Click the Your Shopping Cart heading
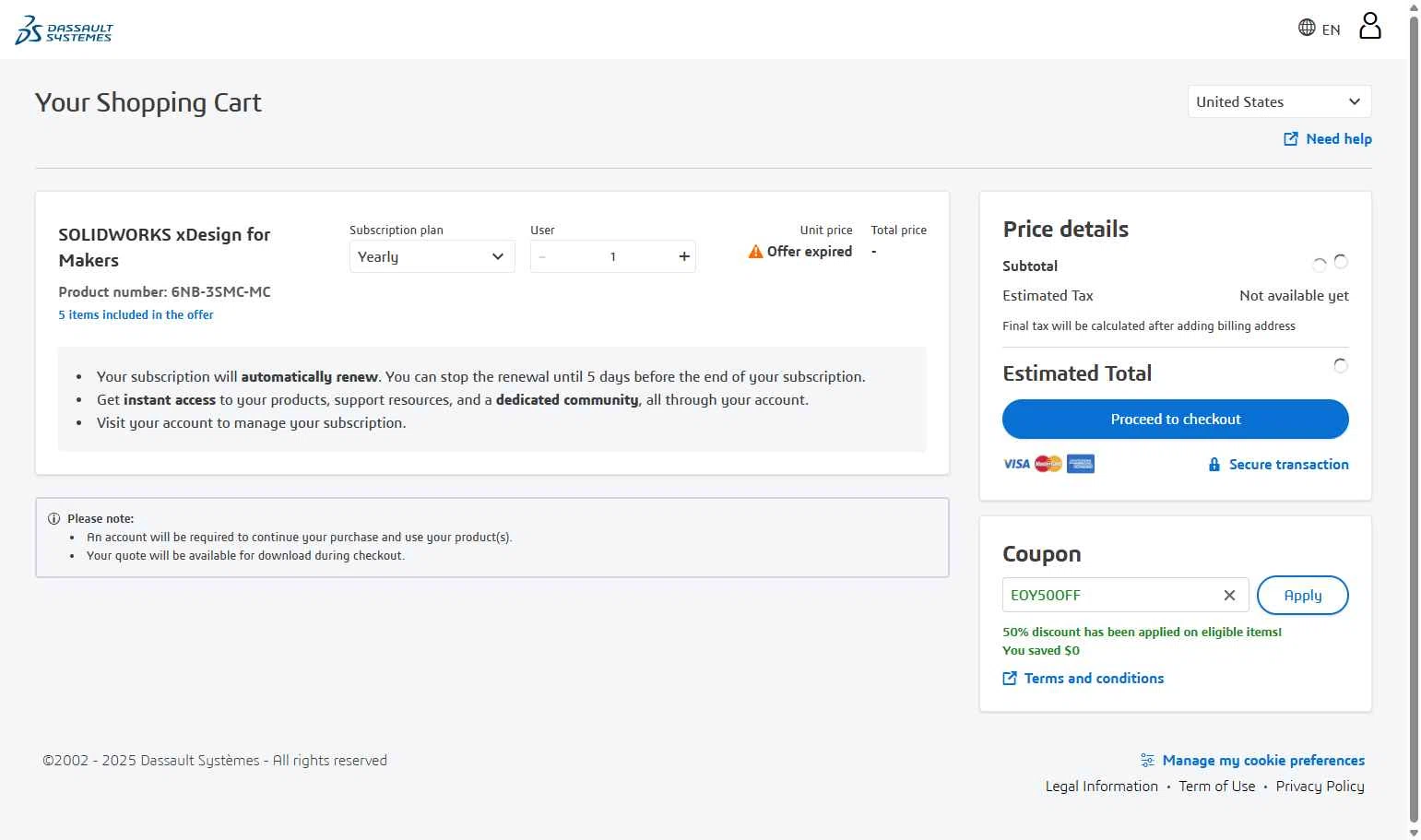The image size is (1421, 840). (x=148, y=102)
